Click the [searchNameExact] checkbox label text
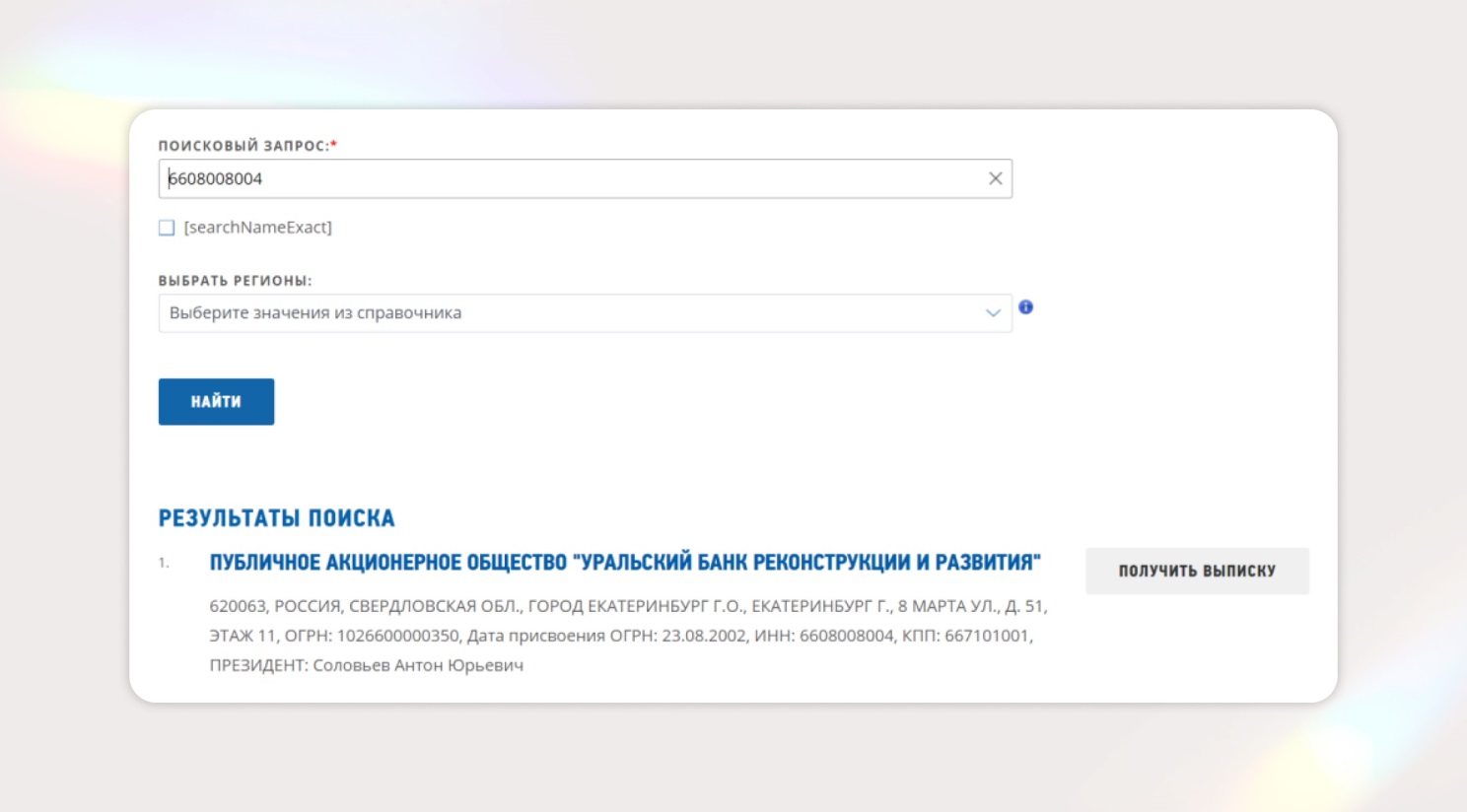 tap(258, 228)
